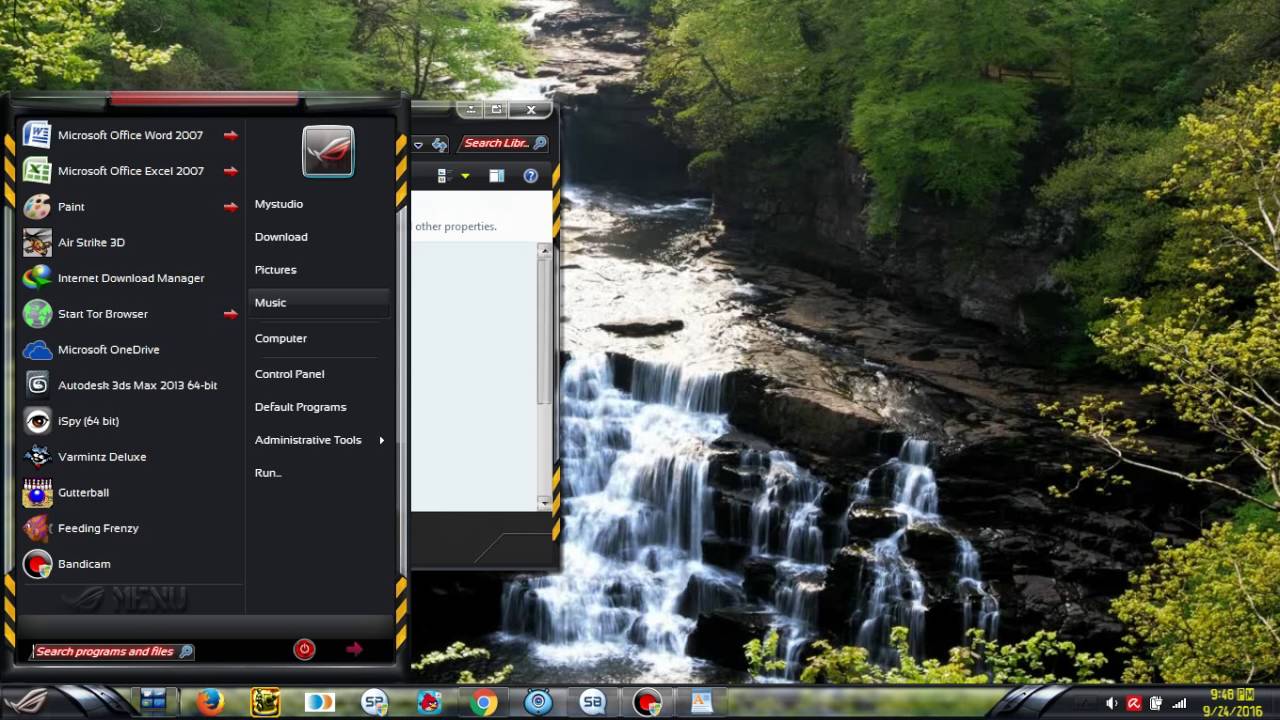Launch Microsoft Office Excel 2007
The width and height of the screenshot is (1280, 720).
pos(130,171)
